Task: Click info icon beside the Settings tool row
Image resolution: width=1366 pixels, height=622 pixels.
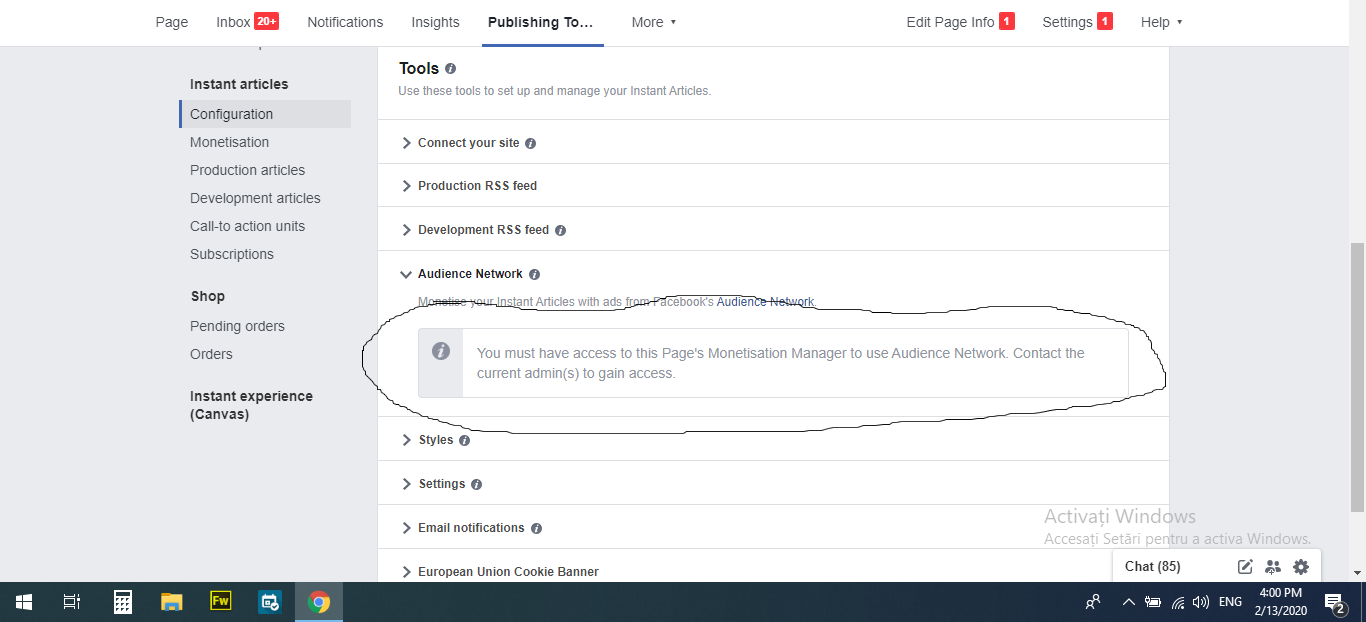Action: pos(476,484)
